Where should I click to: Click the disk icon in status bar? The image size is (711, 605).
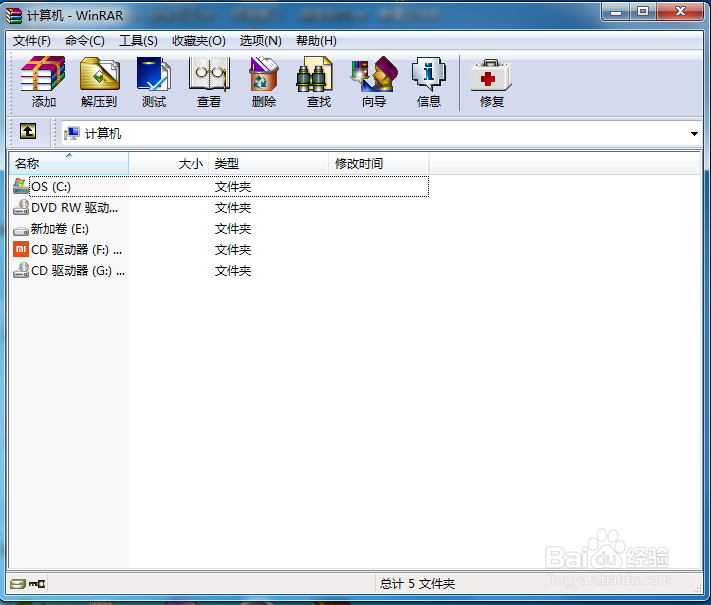pos(18,584)
